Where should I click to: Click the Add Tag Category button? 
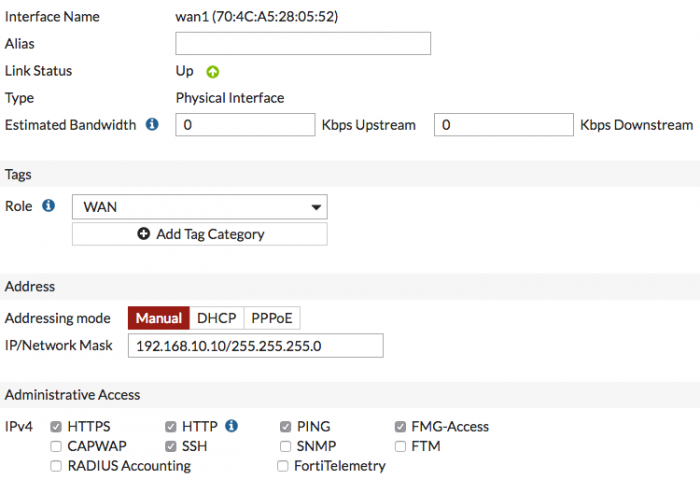200,234
